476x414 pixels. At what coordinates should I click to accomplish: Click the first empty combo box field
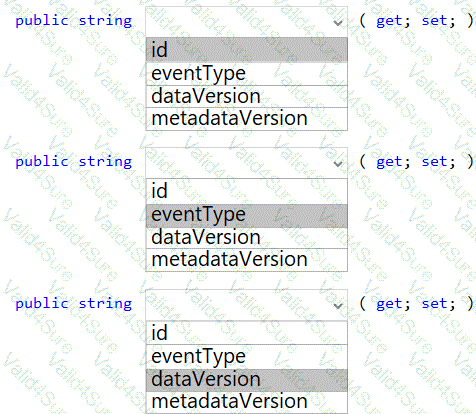coord(246,22)
